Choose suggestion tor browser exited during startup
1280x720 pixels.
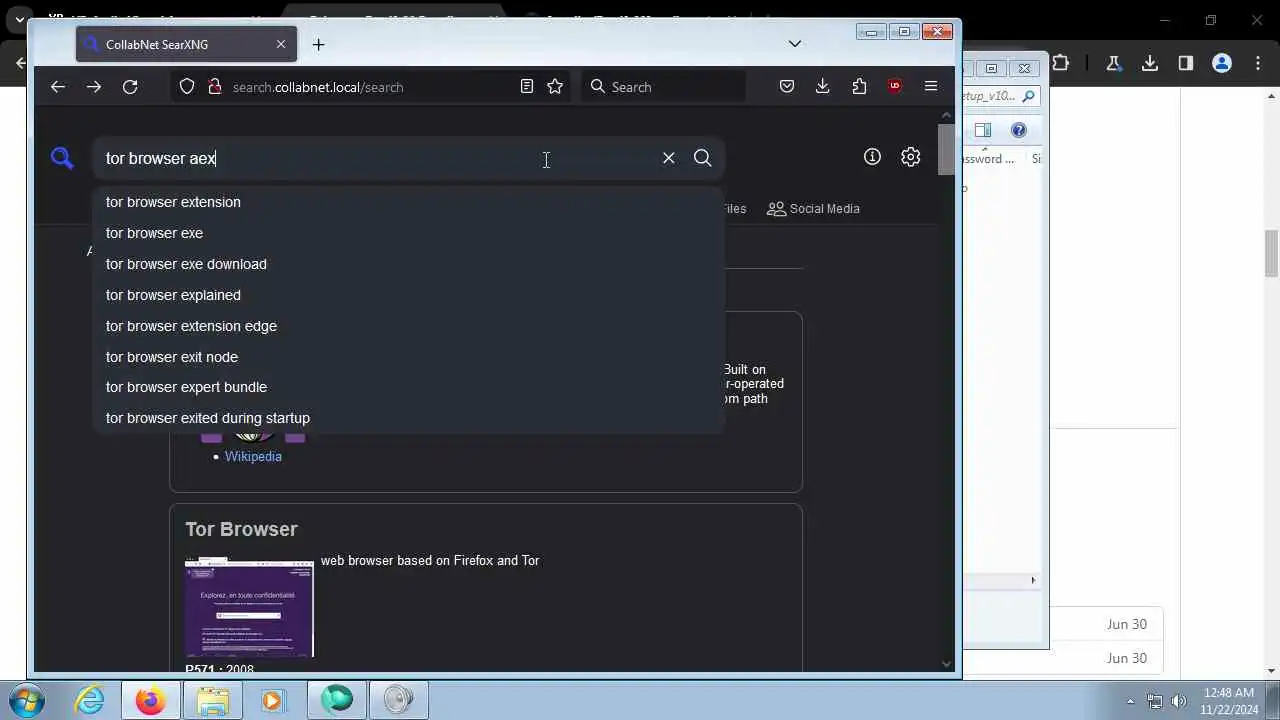tap(408, 418)
